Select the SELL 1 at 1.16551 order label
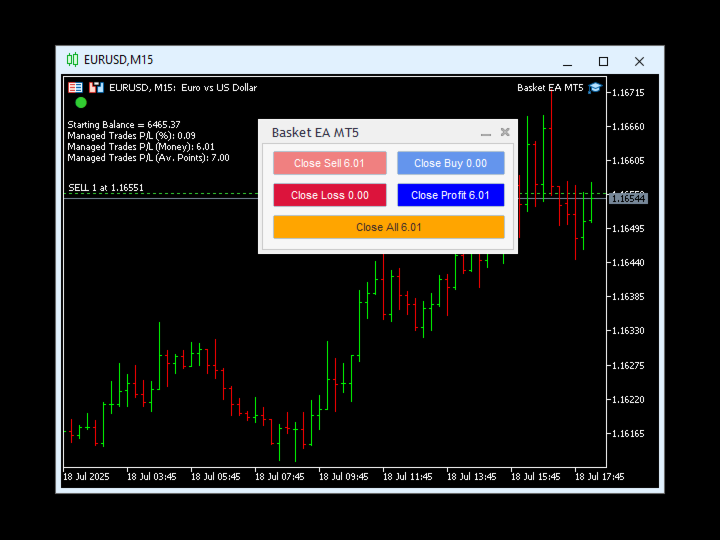The image size is (720, 540). (x=106, y=187)
